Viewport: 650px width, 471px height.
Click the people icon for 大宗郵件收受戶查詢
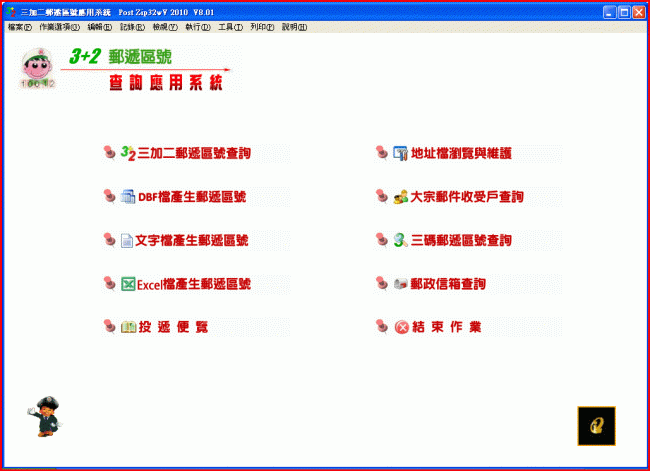coord(401,197)
